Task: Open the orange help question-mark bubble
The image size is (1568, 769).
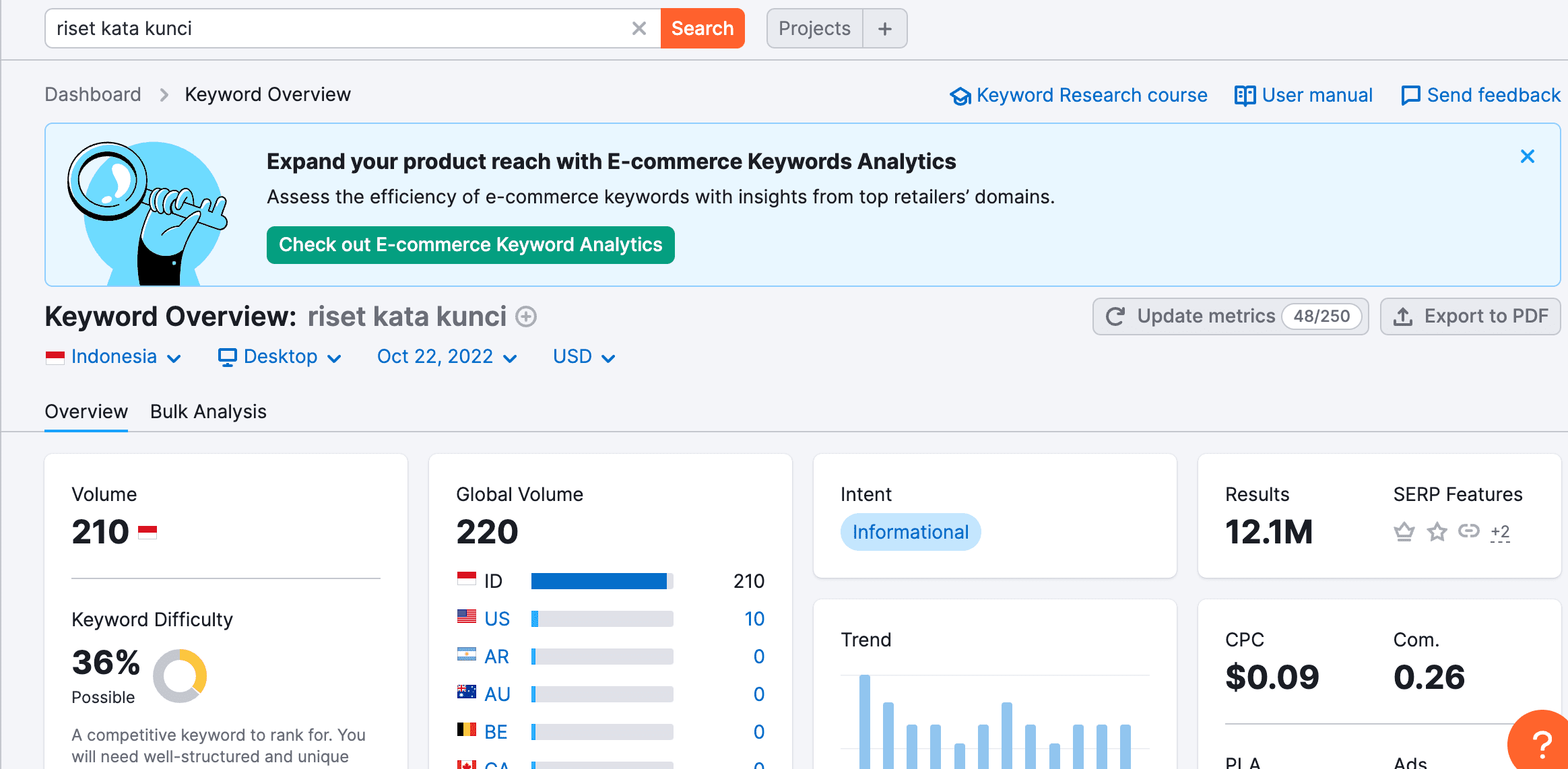Action: 1541,743
